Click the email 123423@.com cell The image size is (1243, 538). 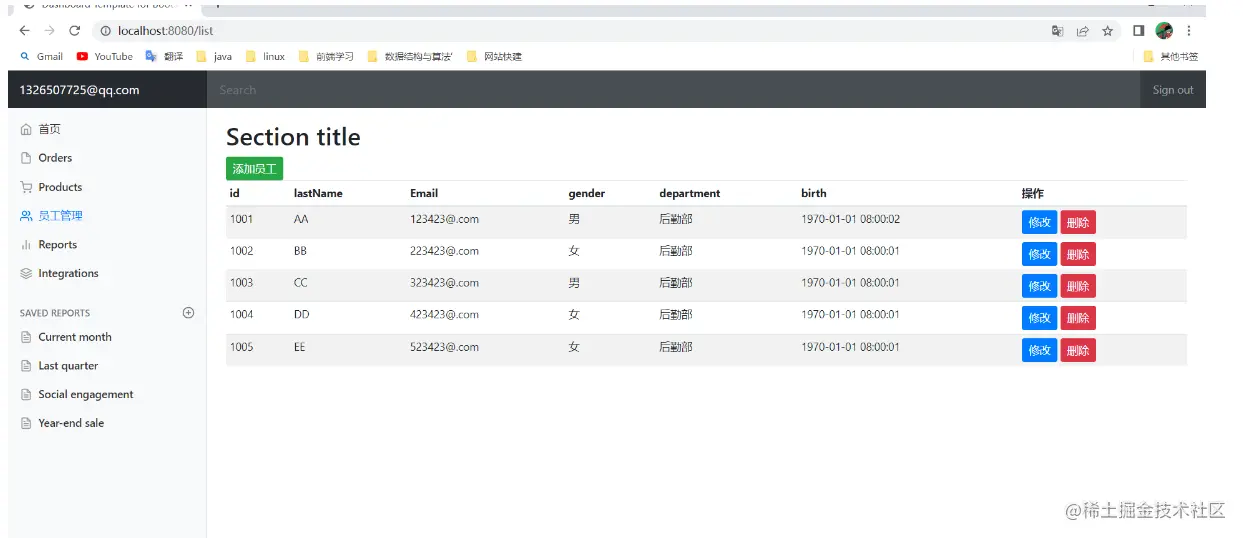click(x=444, y=219)
